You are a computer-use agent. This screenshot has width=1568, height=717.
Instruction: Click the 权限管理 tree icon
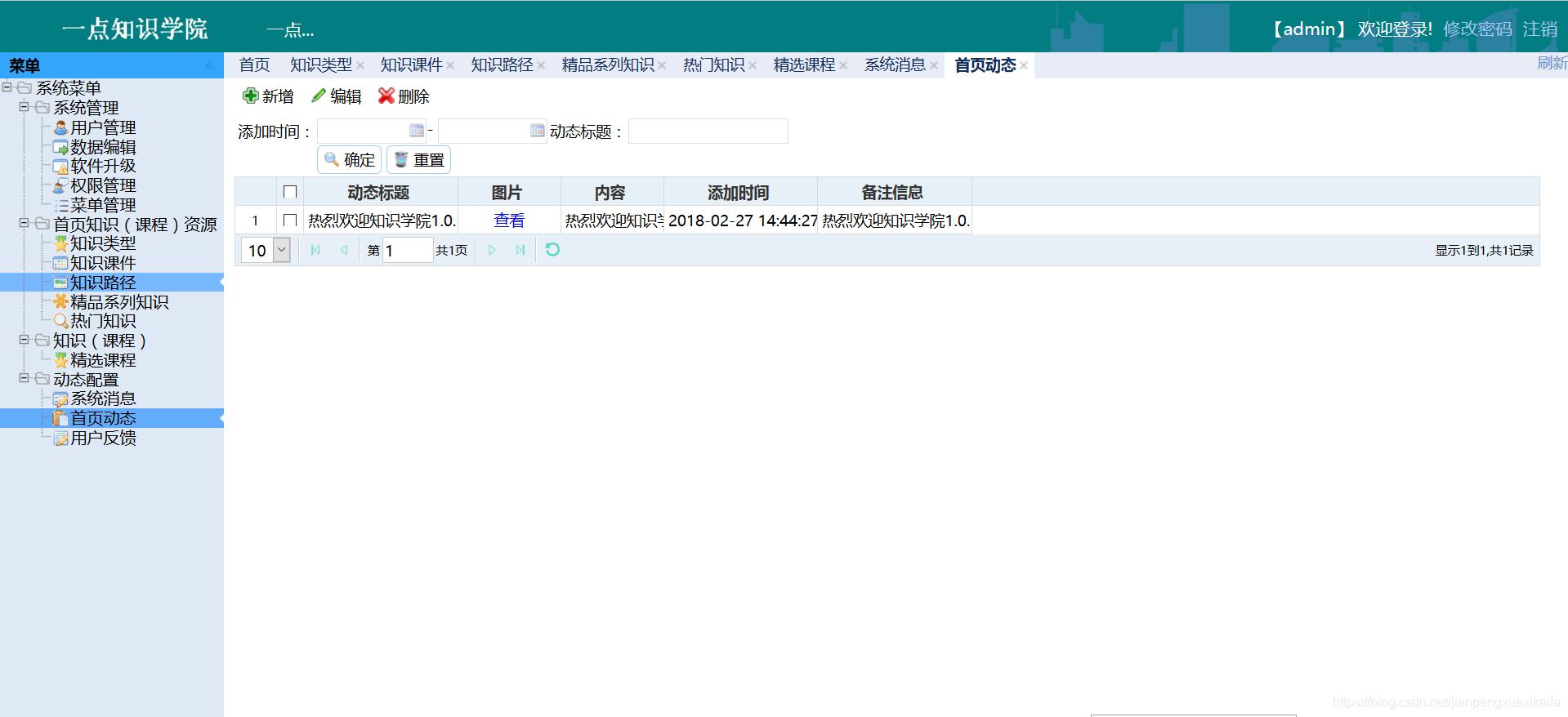click(x=60, y=185)
